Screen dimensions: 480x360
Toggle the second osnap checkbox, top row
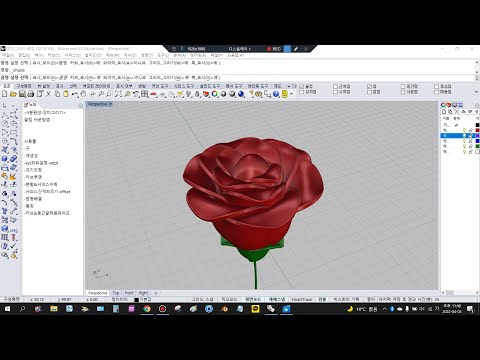click(335, 86)
